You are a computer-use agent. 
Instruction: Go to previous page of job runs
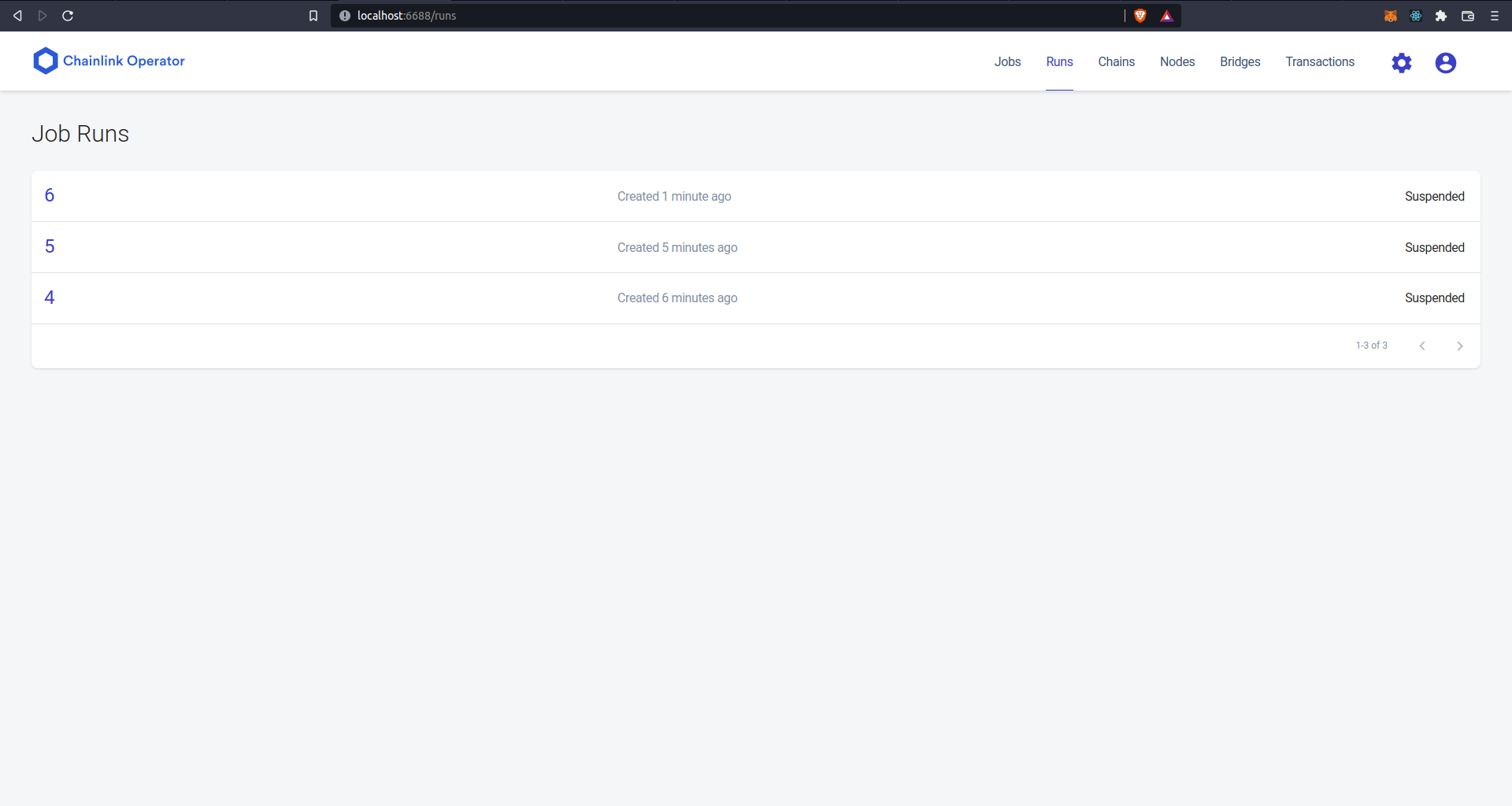click(x=1422, y=346)
